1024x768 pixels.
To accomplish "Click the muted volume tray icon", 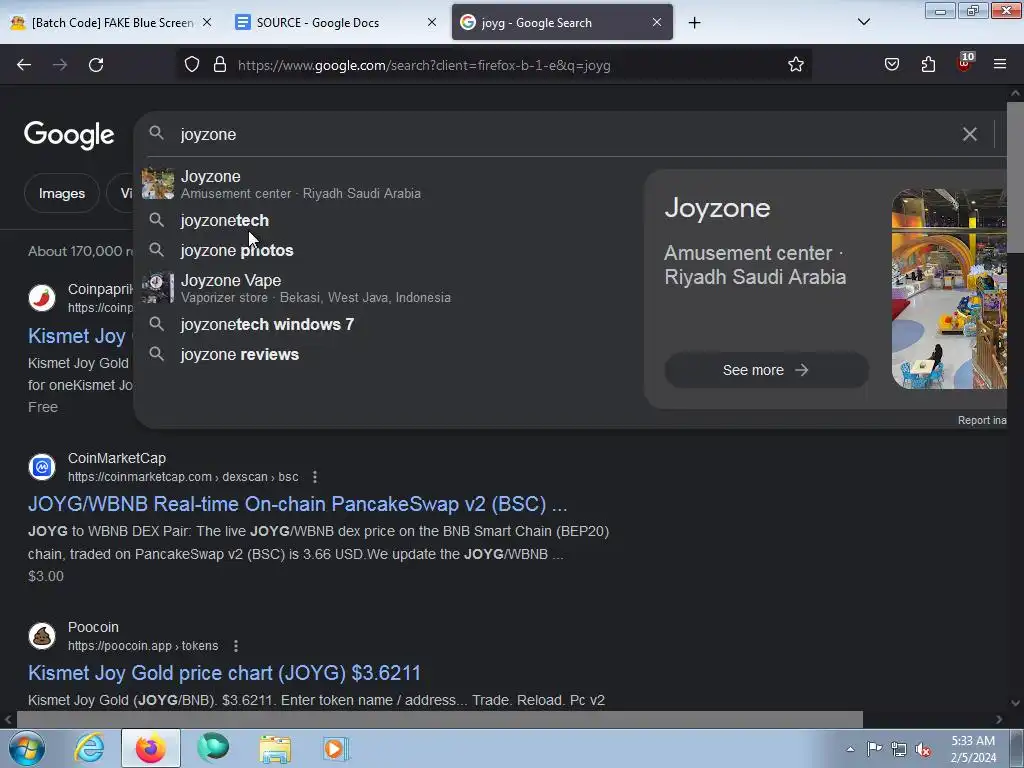I will [x=923, y=749].
